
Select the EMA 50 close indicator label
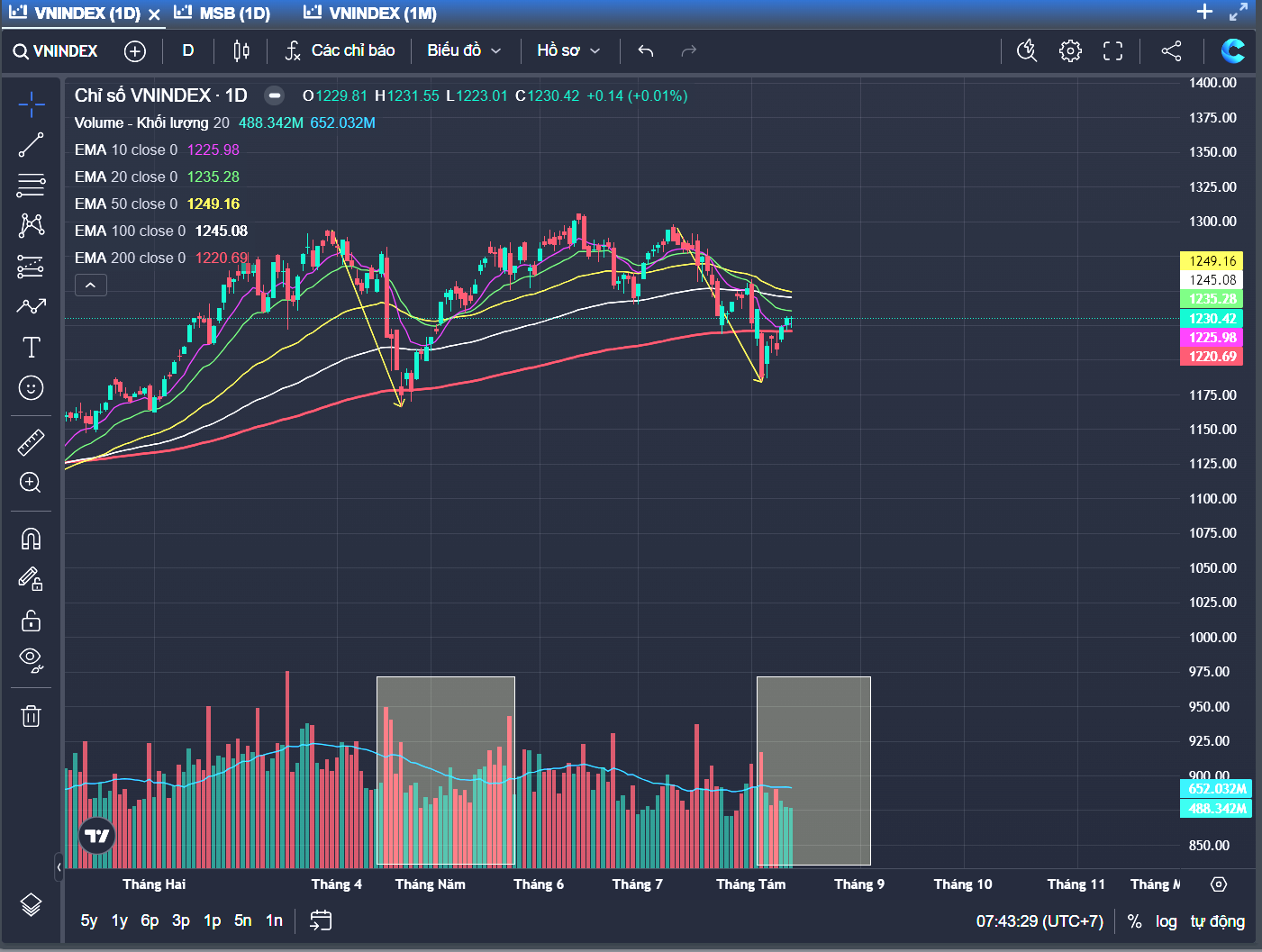tap(126, 204)
